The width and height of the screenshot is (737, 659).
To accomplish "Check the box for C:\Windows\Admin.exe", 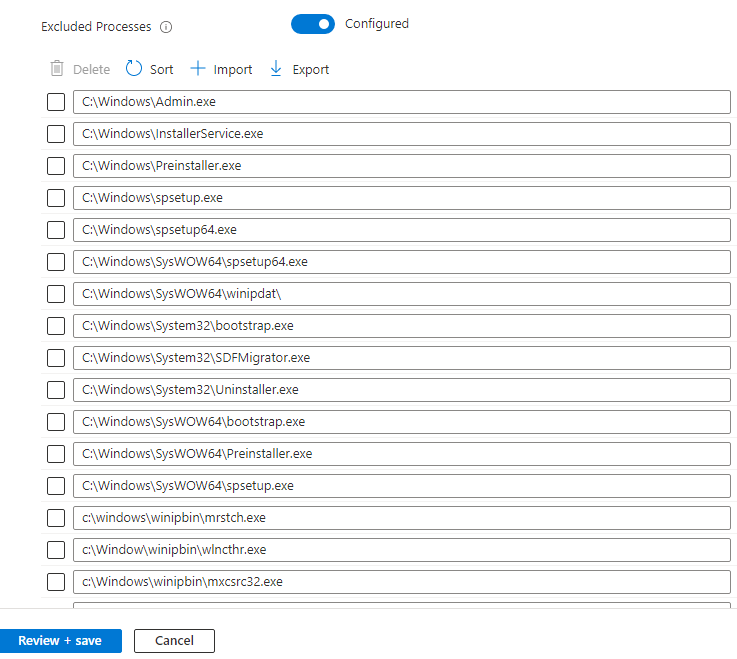I will click(56, 102).
